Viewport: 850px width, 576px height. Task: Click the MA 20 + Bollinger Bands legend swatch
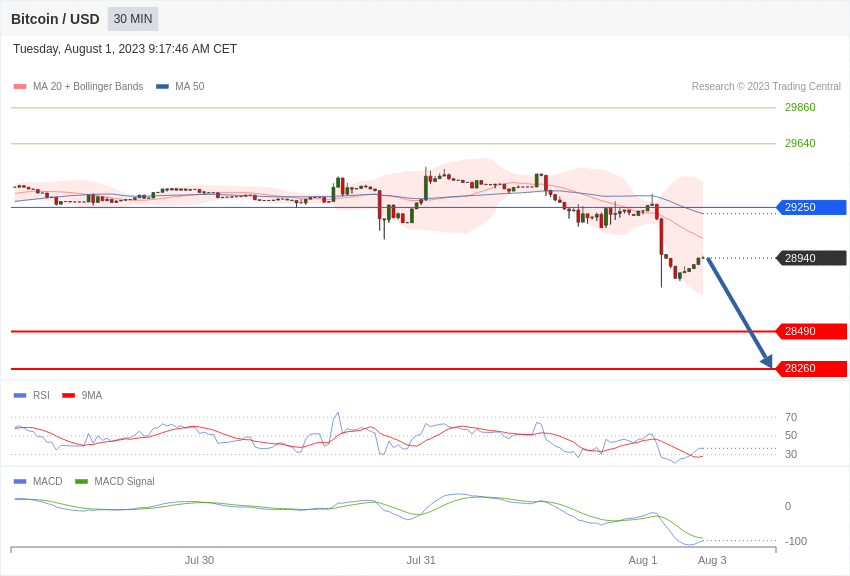coord(20,87)
